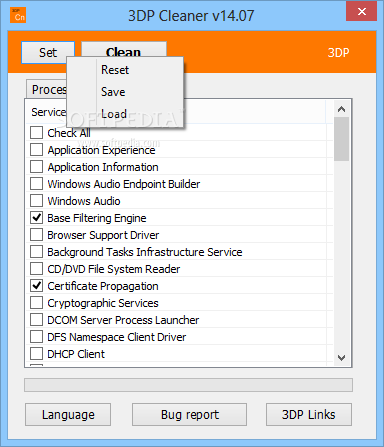Check the DHCP Client box
This screenshot has width=384, height=447.
click(36, 353)
